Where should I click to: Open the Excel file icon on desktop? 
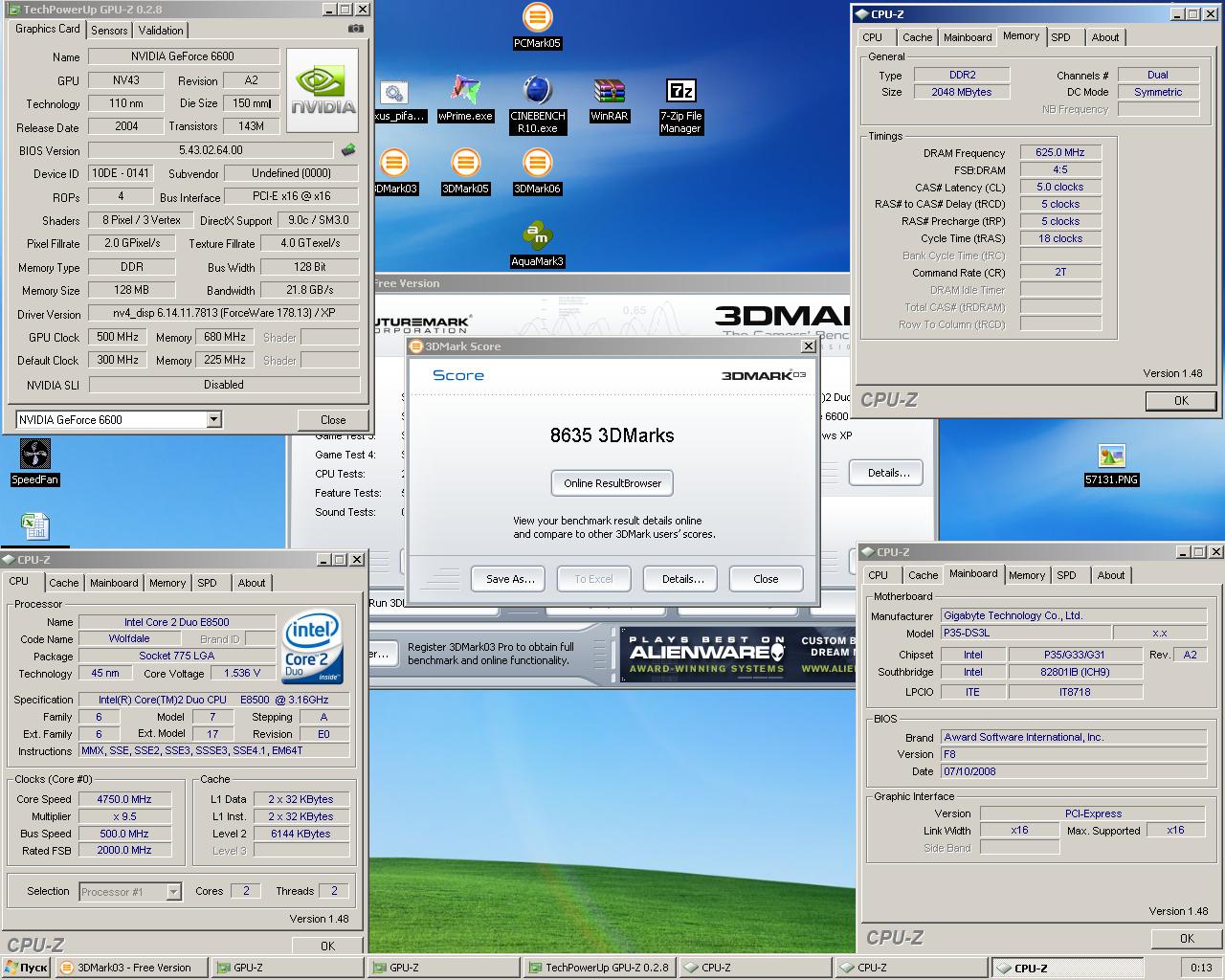coord(34,526)
